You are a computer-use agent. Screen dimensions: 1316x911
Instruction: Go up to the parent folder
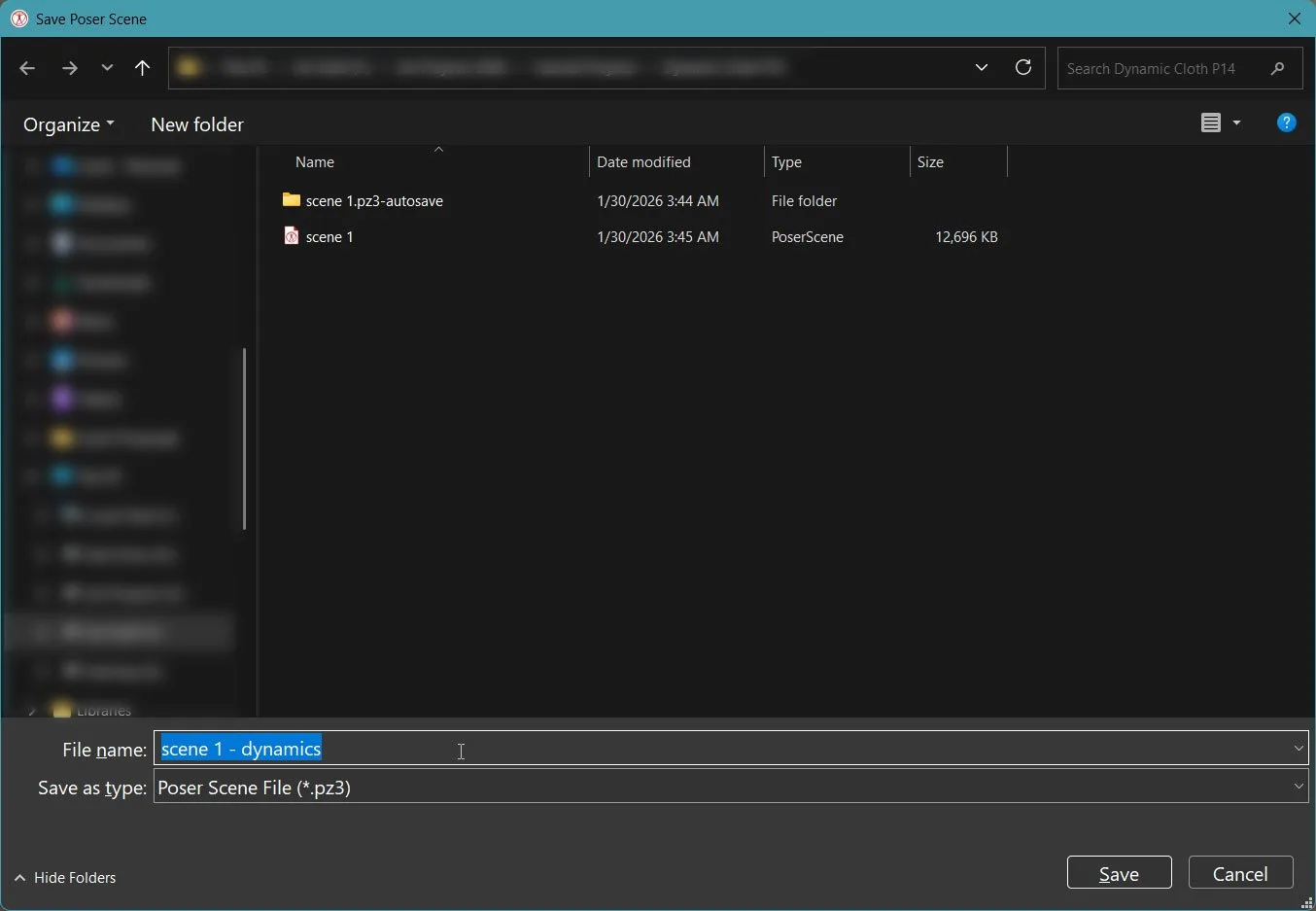pyautogui.click(x=143, y=67)
